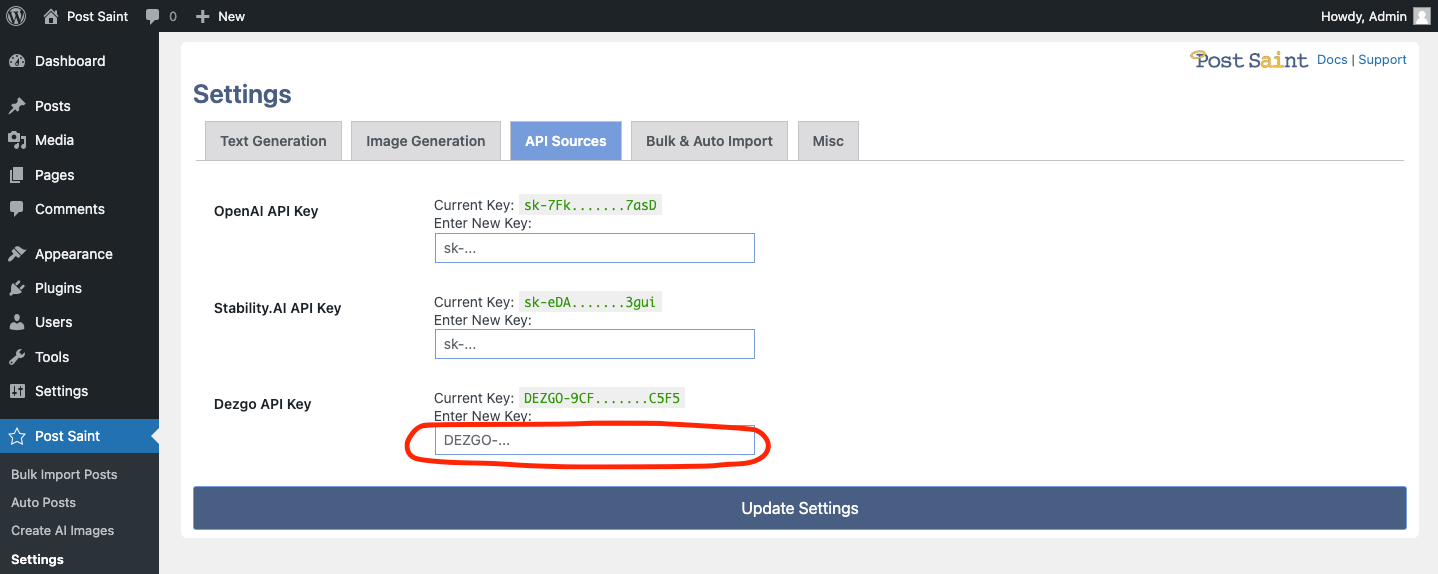Go to Create AI Images submenu
Image resolution: width=1438 pixels, height=574 pixels.
tap(62, 530)
